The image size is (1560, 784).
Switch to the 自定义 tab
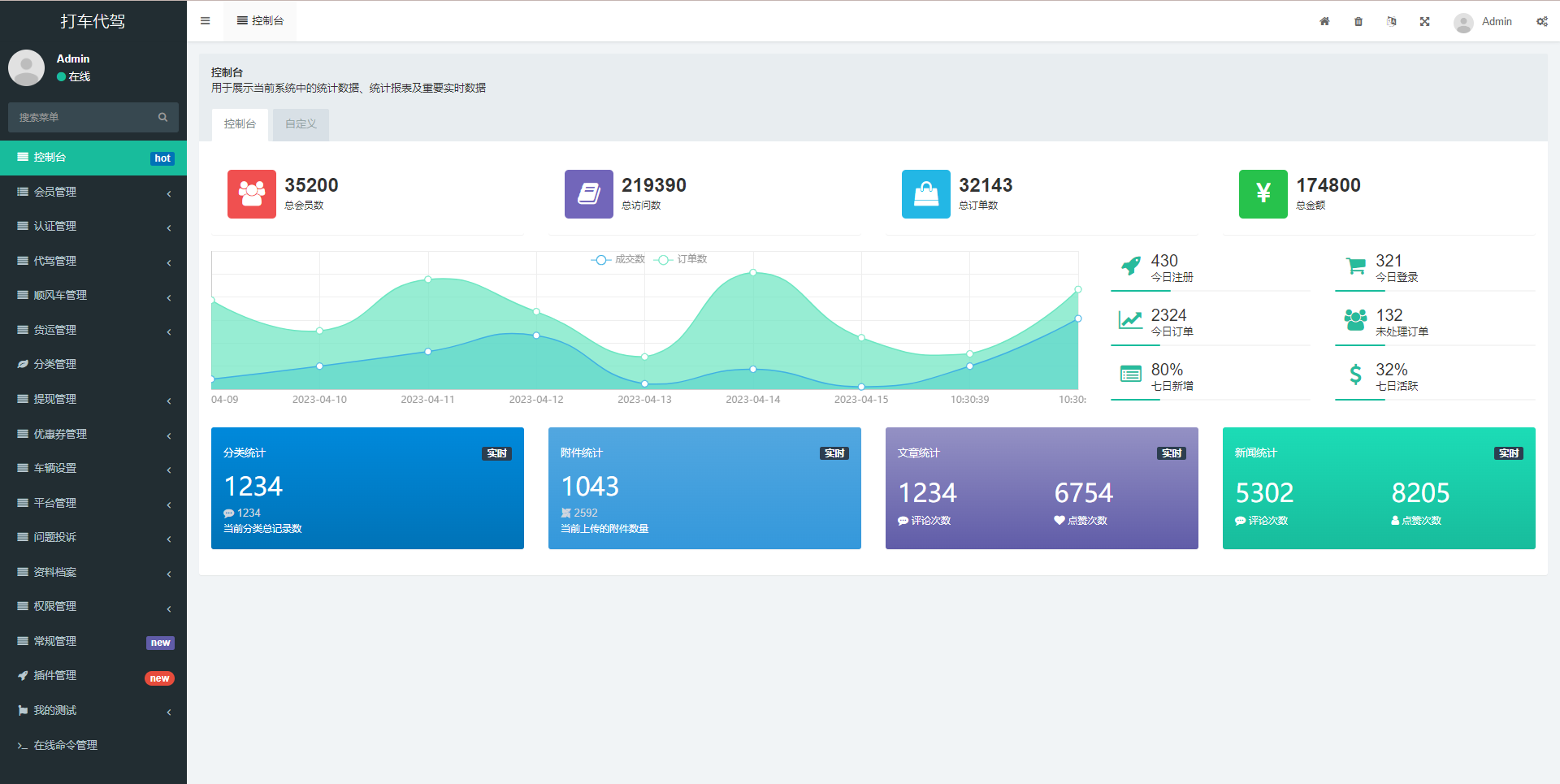[x=301, y=124]
